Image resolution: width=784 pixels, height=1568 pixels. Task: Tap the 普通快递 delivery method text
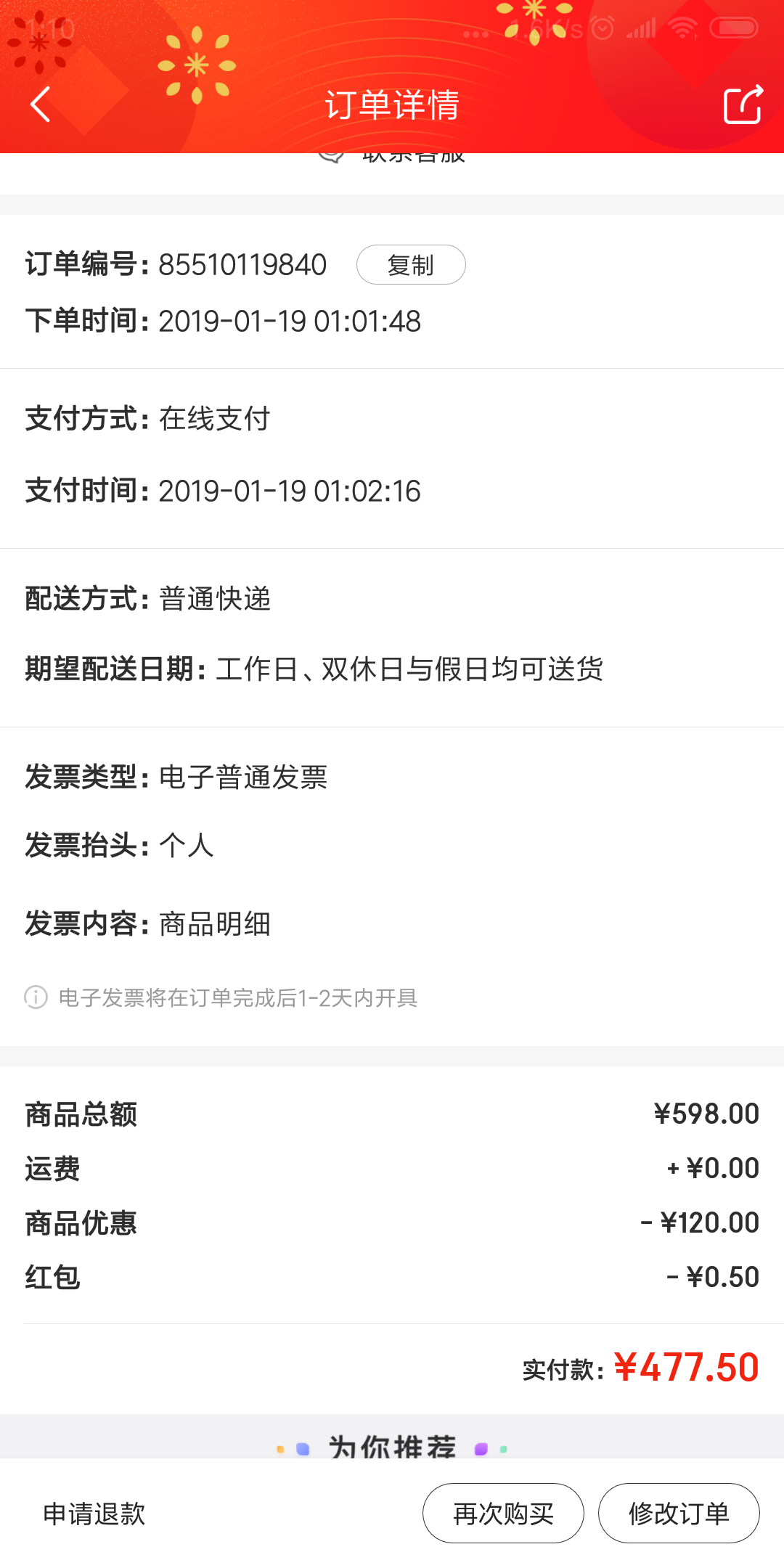pyautogui.click(x=215, y=599)
